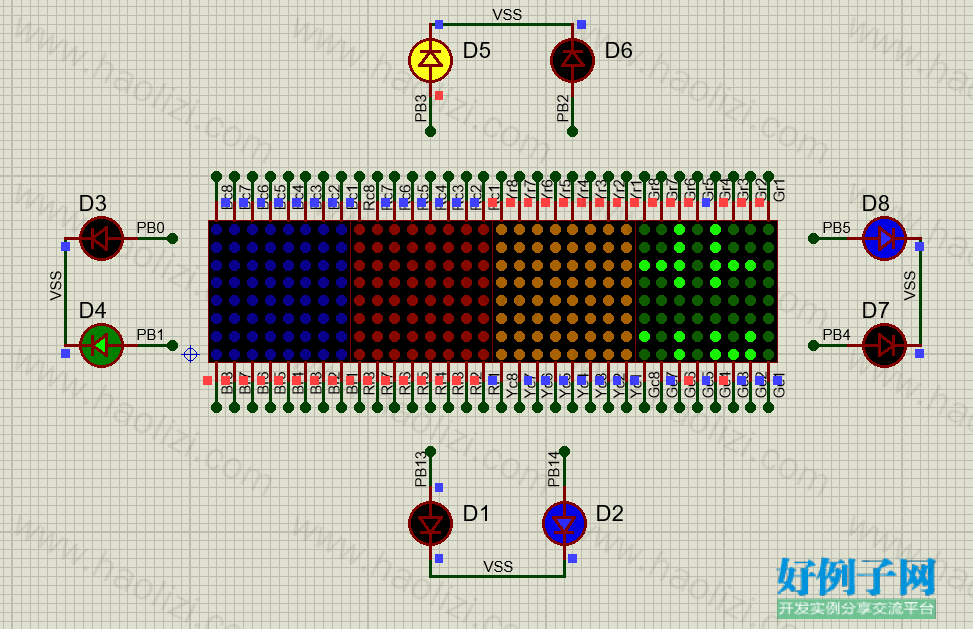Click the dark LED D7 symbol
973x629 pixels.
(x=884, y=345)
